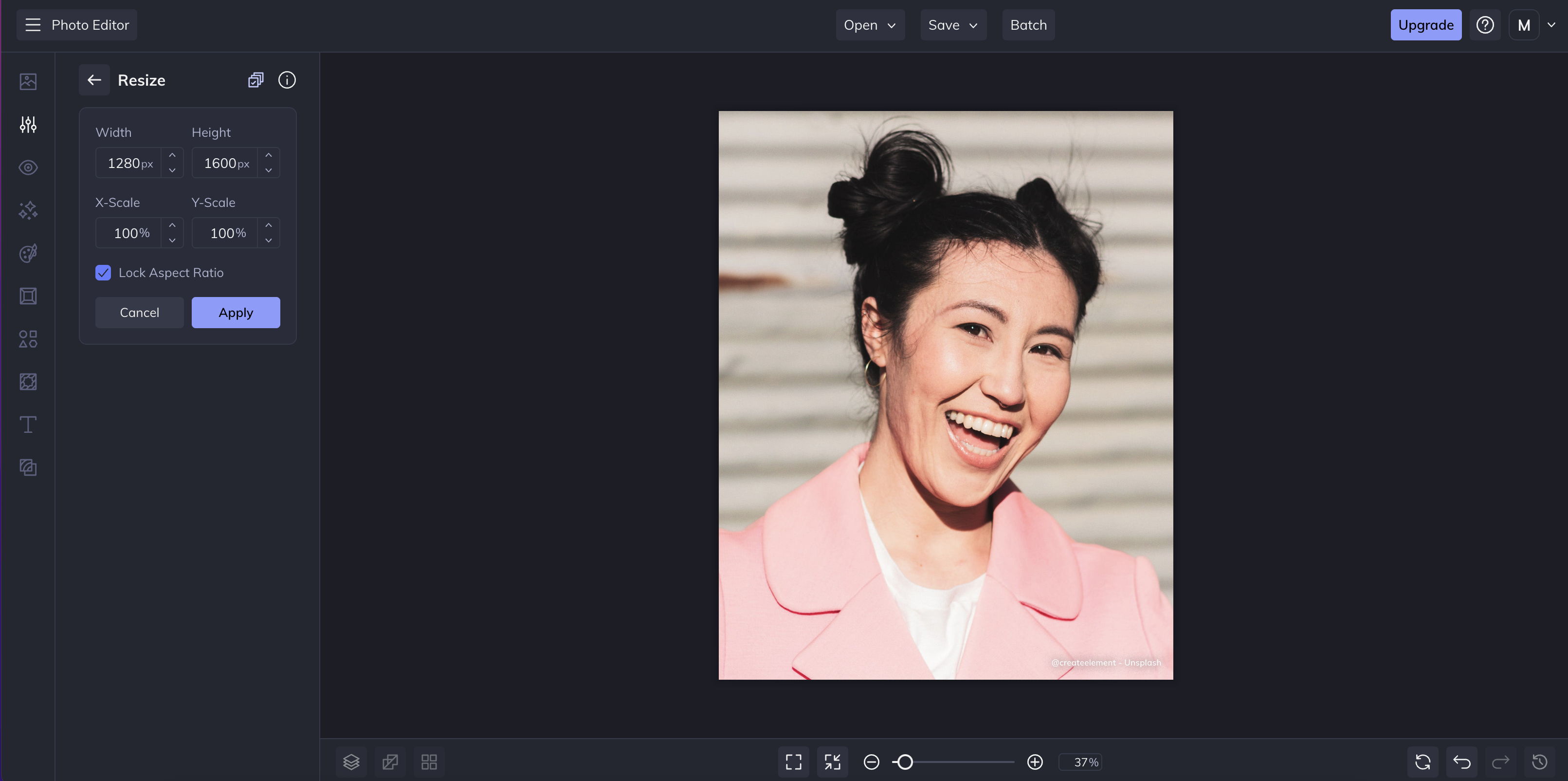Viewport: 1568px width, 781px height.
Task: Select the Text tool in sidebar
Action: (x=28, y=425)
